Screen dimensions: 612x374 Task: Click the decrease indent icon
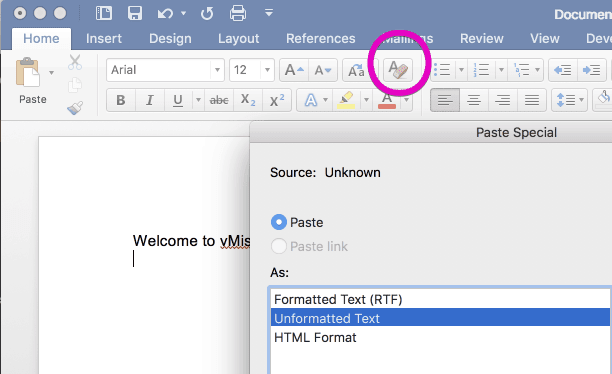pos(562,70)
